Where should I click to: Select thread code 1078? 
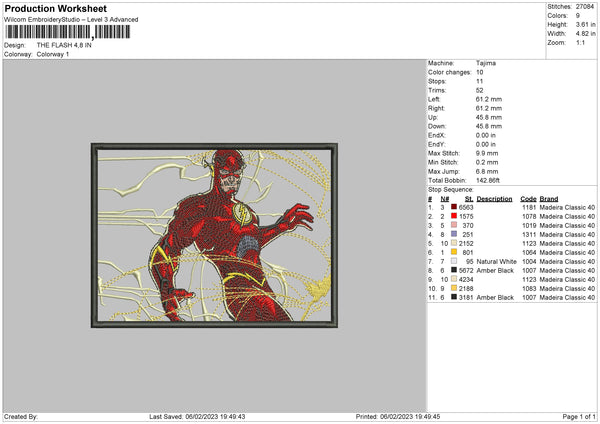(x=529, y=216)
